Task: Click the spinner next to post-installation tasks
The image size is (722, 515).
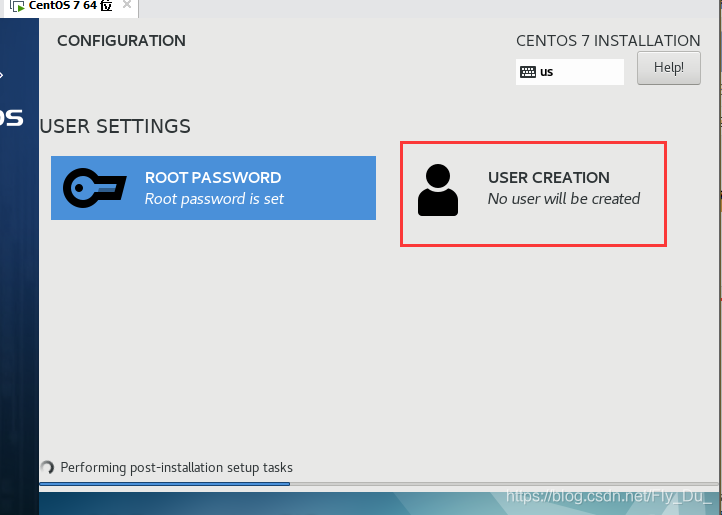Action: click(47, 468)
